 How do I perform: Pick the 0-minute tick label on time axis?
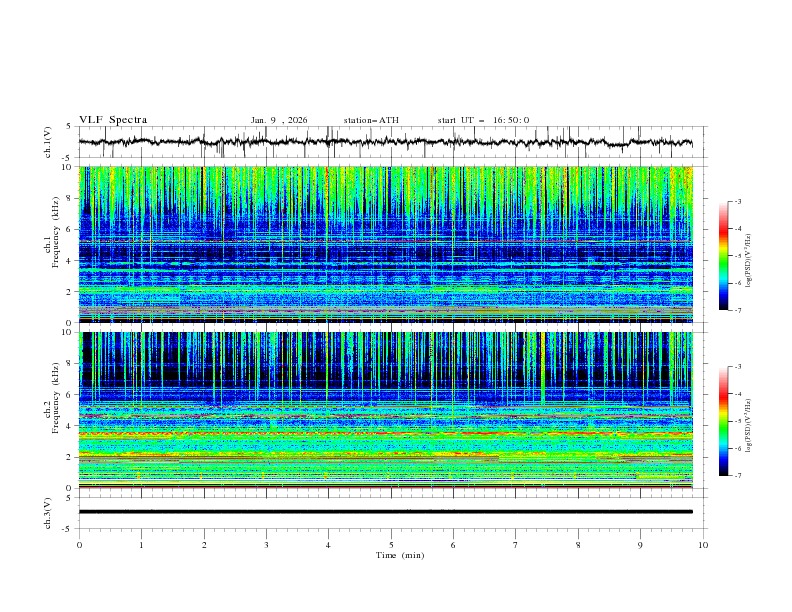(x=79, y=544)
